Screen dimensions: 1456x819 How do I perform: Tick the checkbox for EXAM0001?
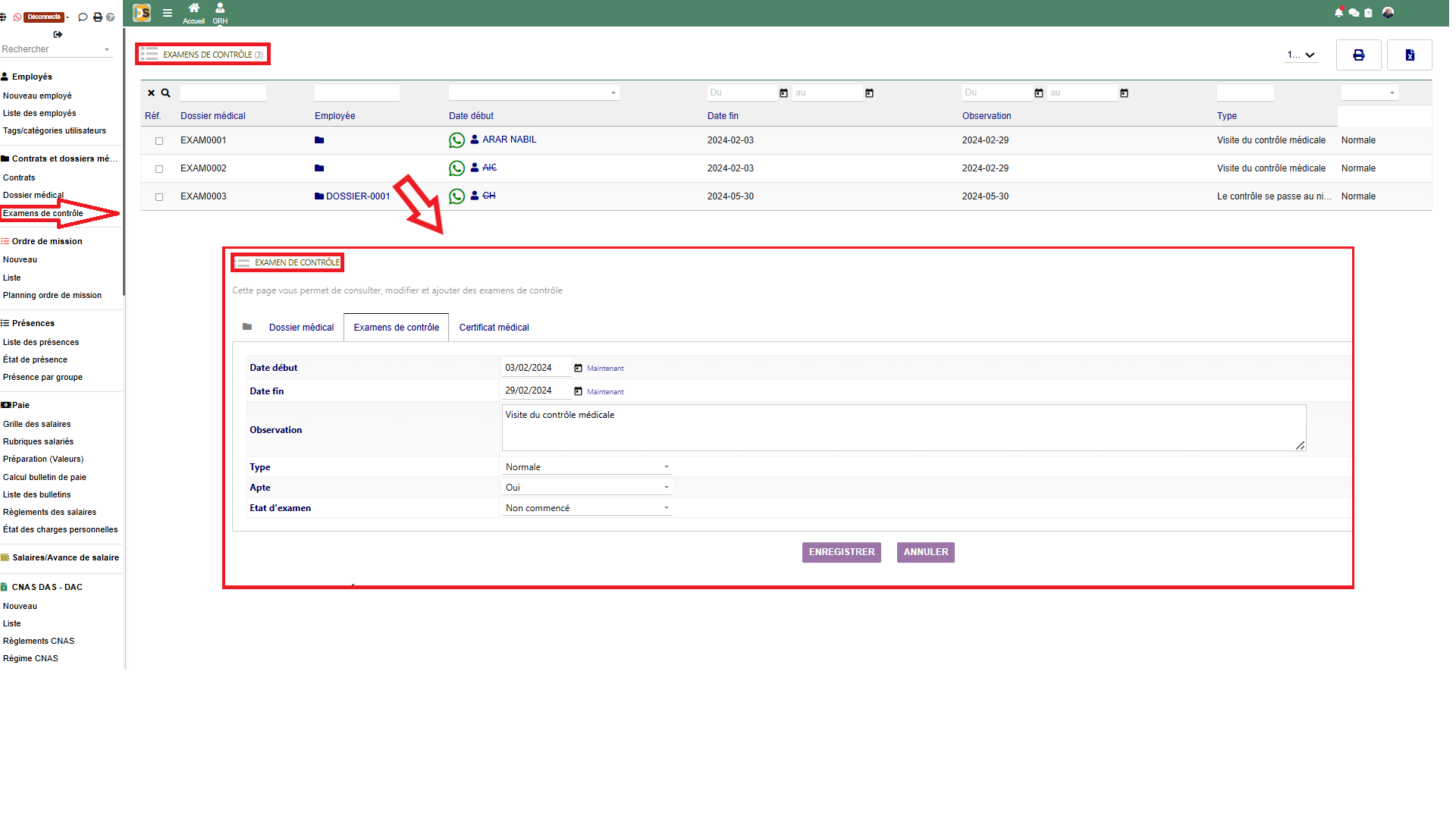pyautogui.click(x=159, y=141)
